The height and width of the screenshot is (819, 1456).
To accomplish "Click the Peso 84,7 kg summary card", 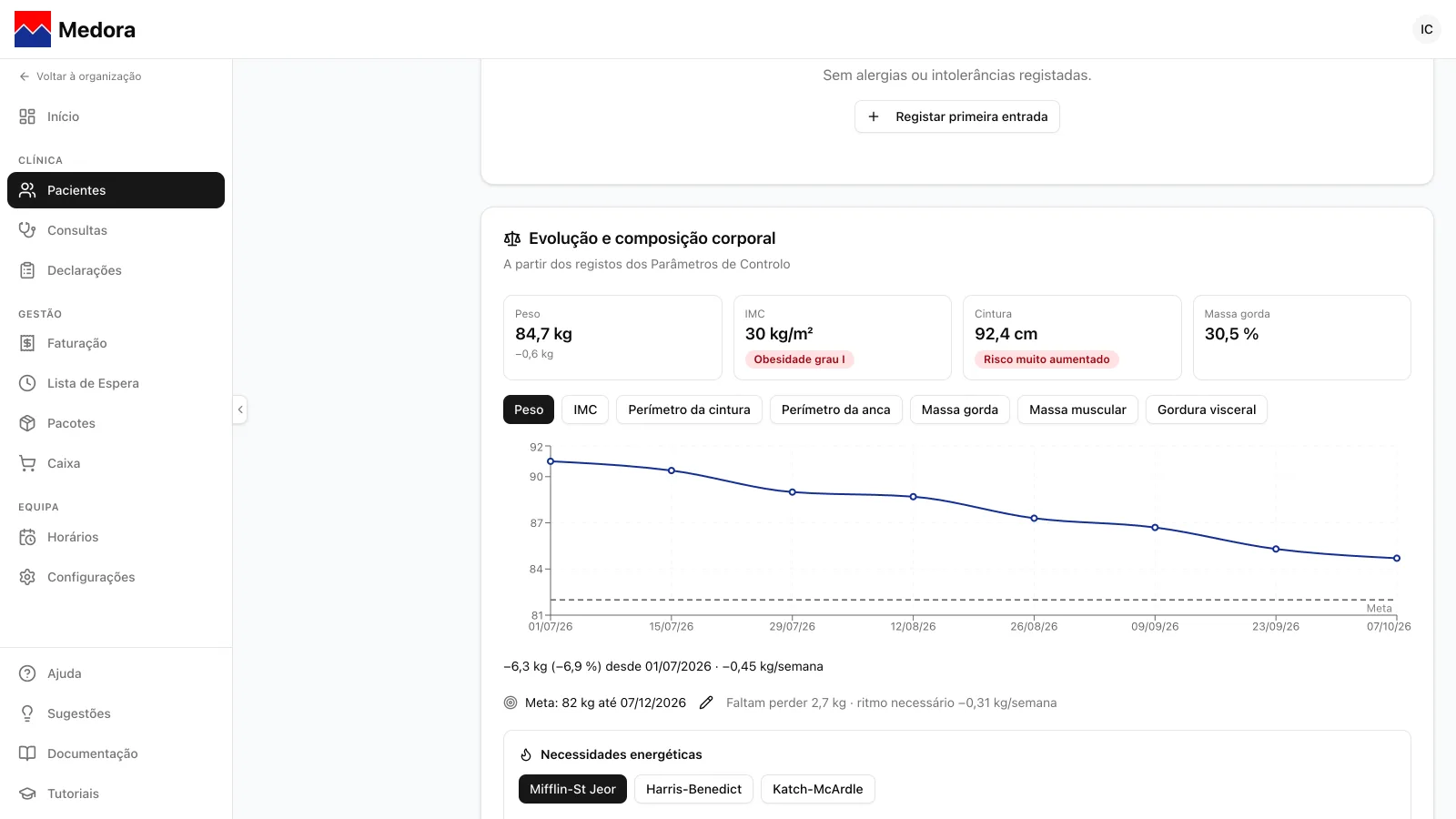I will 612,338.
